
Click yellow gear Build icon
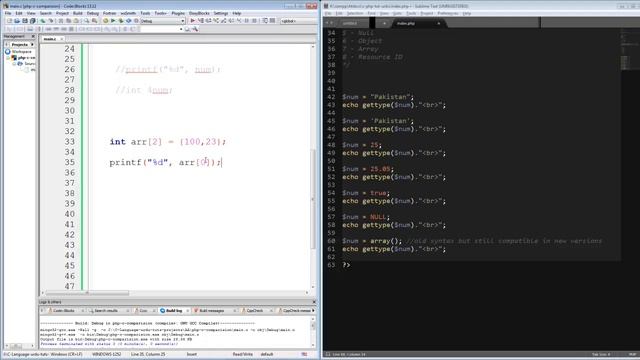tap(106, 21)
